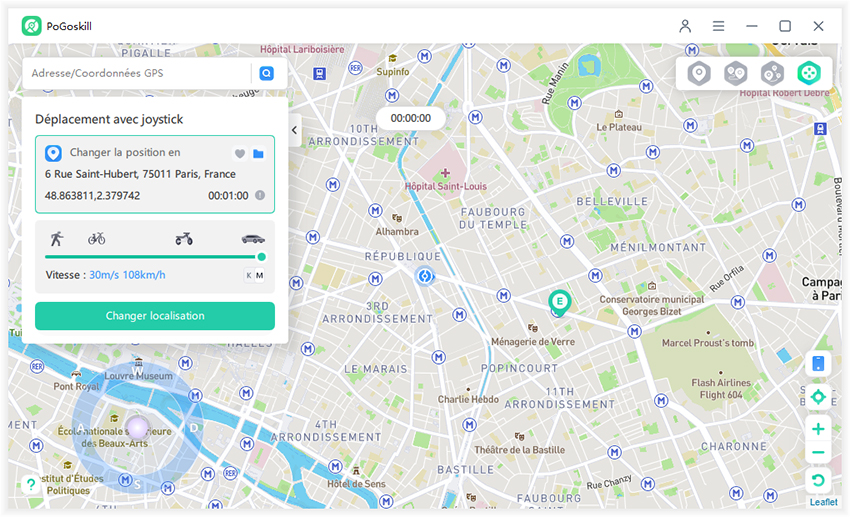
Task: Collapse the side panel with left chevron
Action: point(294,130)
